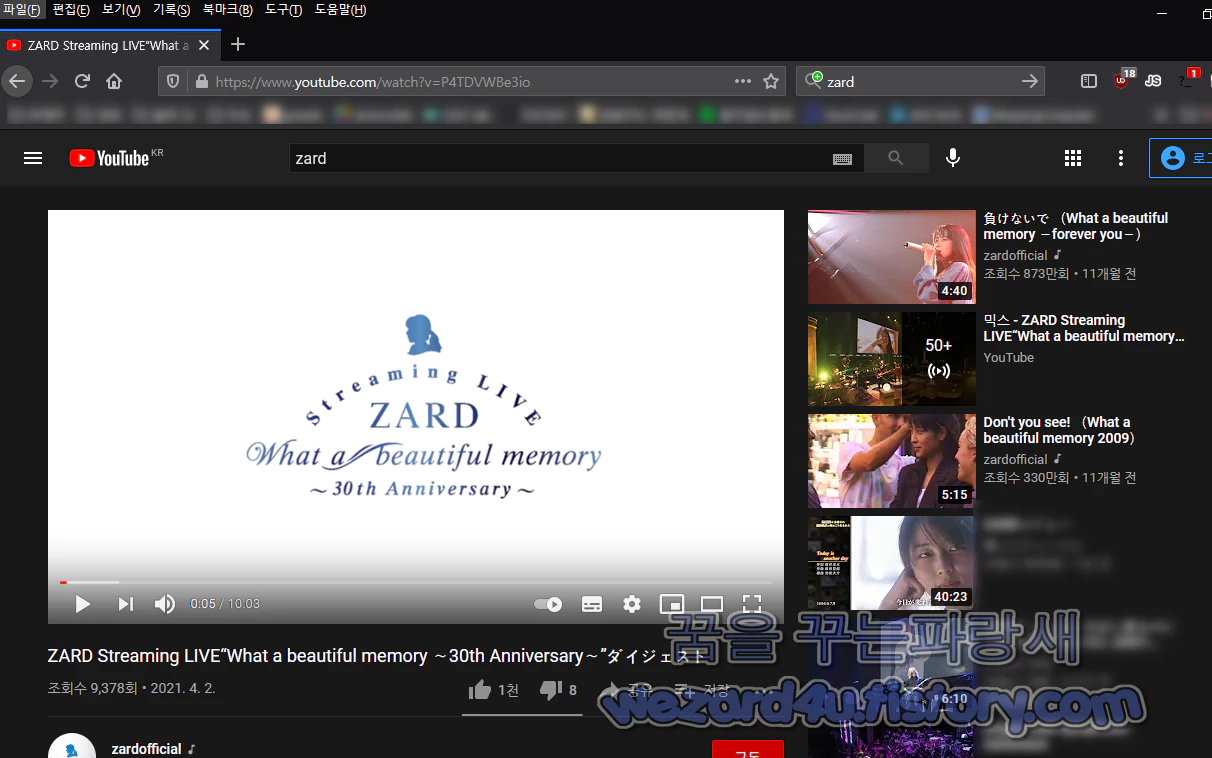Toggle subtitles/closed captions
Image resolution: width=1212 pixels, height=758 pixels.
[592, 604]
